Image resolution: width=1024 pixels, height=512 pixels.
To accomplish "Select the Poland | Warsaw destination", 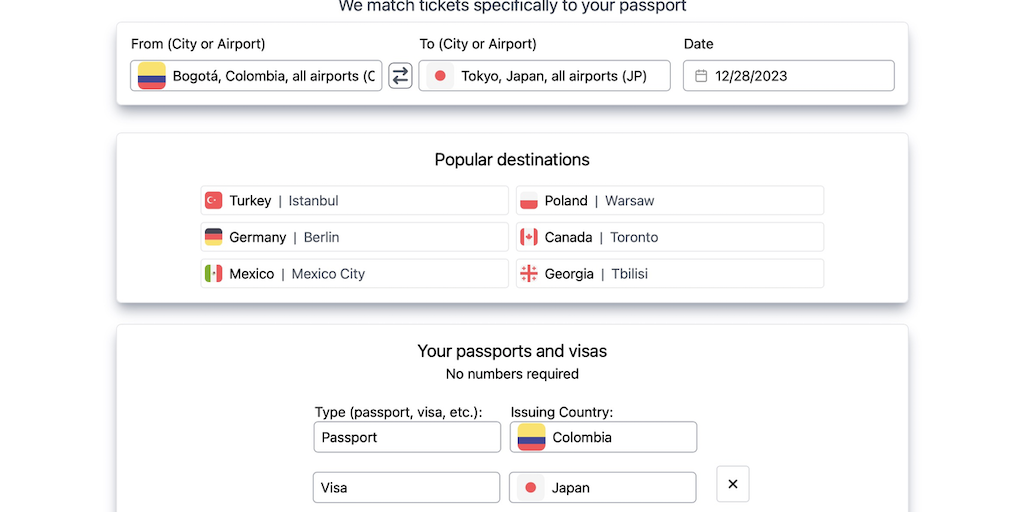I will 670,201.
